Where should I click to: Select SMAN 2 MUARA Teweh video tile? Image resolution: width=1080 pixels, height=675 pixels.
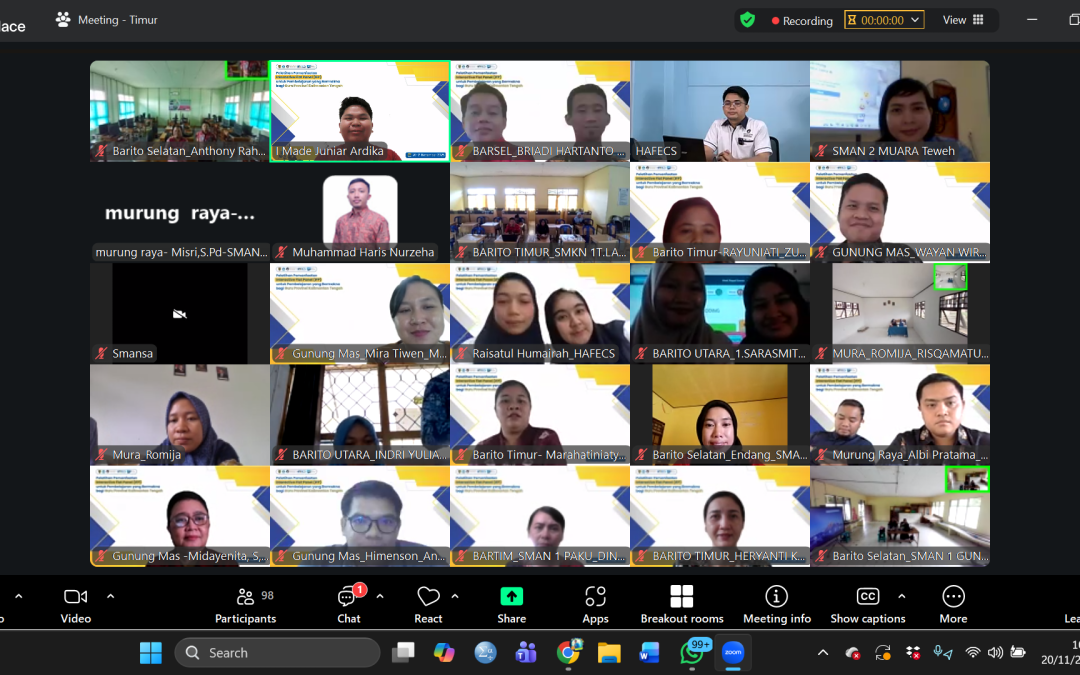900,112
